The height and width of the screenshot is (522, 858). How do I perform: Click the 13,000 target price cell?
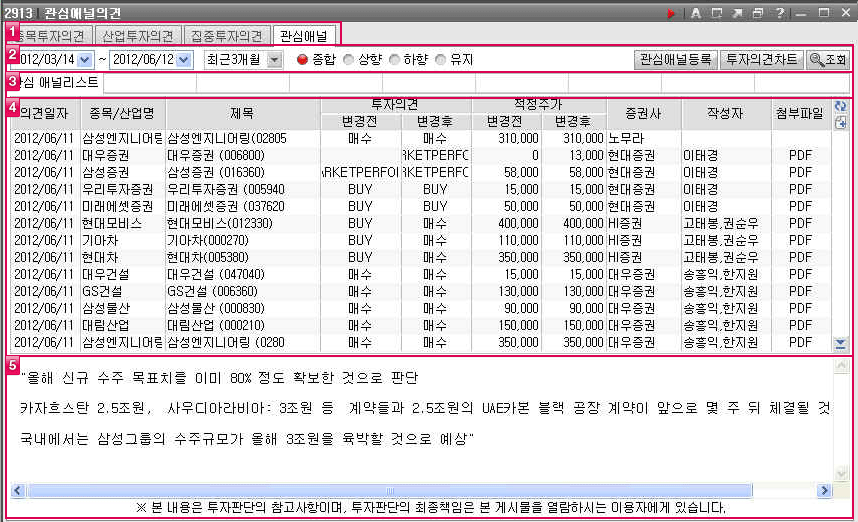coord(573,155)
